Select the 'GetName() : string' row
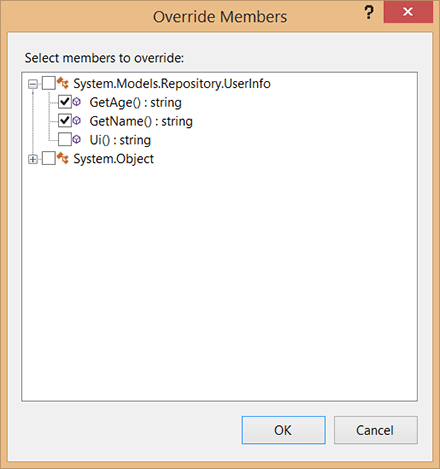The height and width of the screenshot is (469, 440). 141,121
